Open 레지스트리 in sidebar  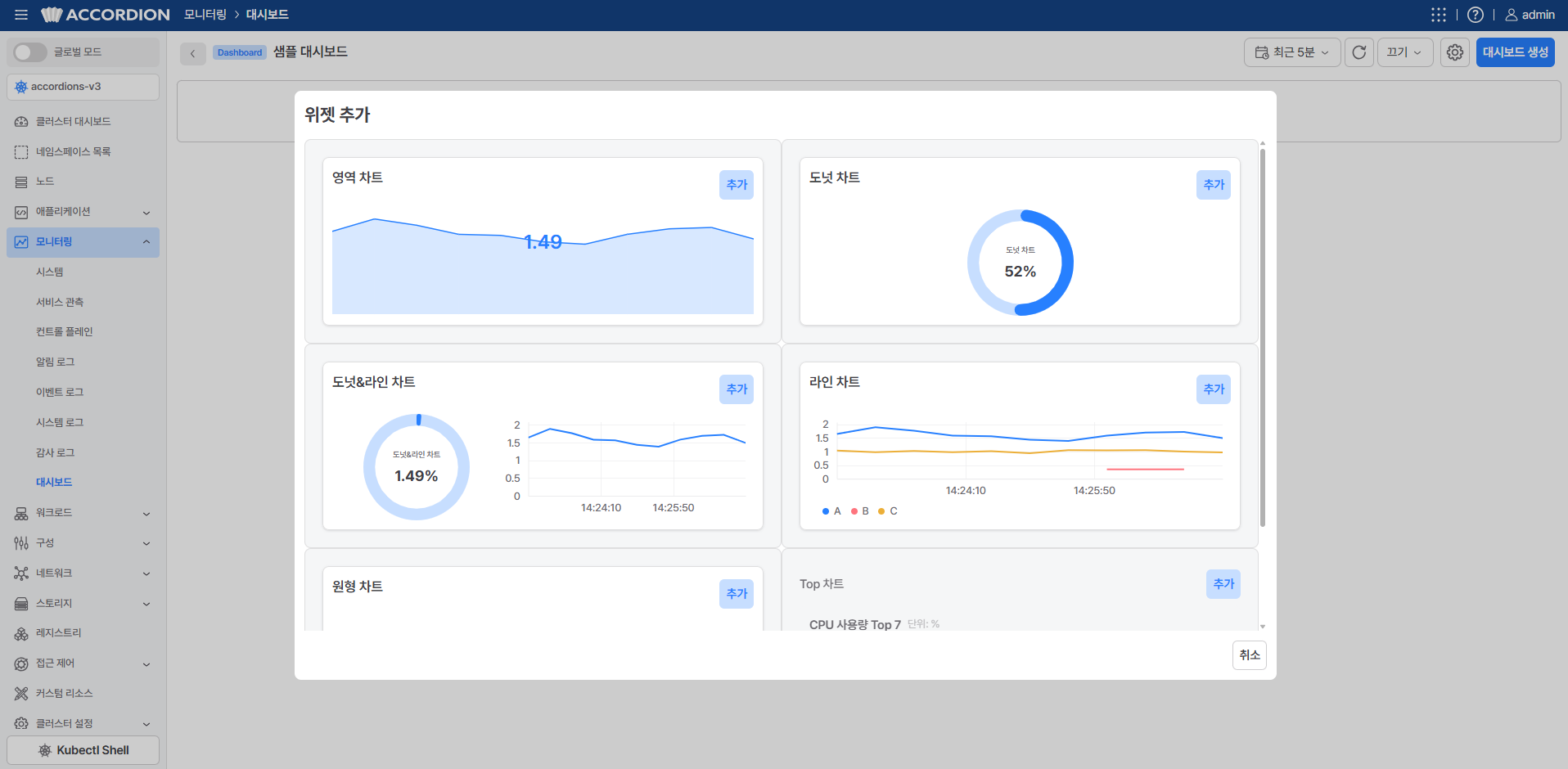pyautogui.click(x=83, y=633)
